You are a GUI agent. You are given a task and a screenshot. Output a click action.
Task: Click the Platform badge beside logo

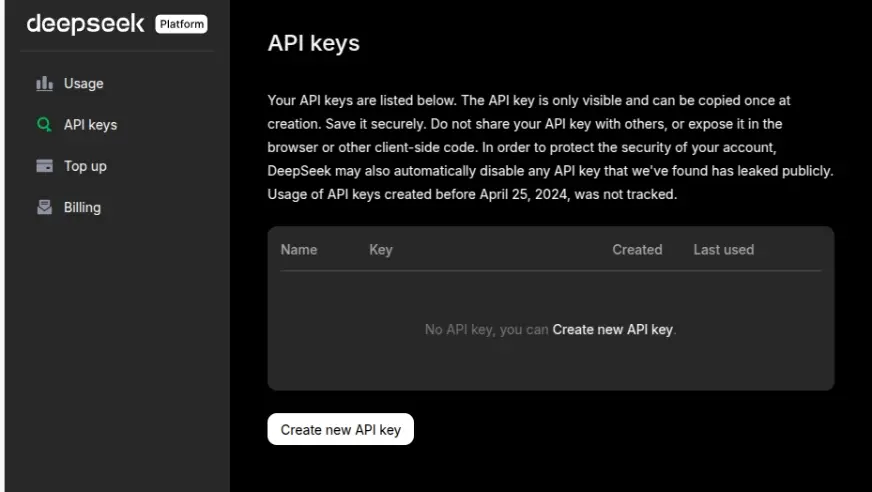coord(181,24)
